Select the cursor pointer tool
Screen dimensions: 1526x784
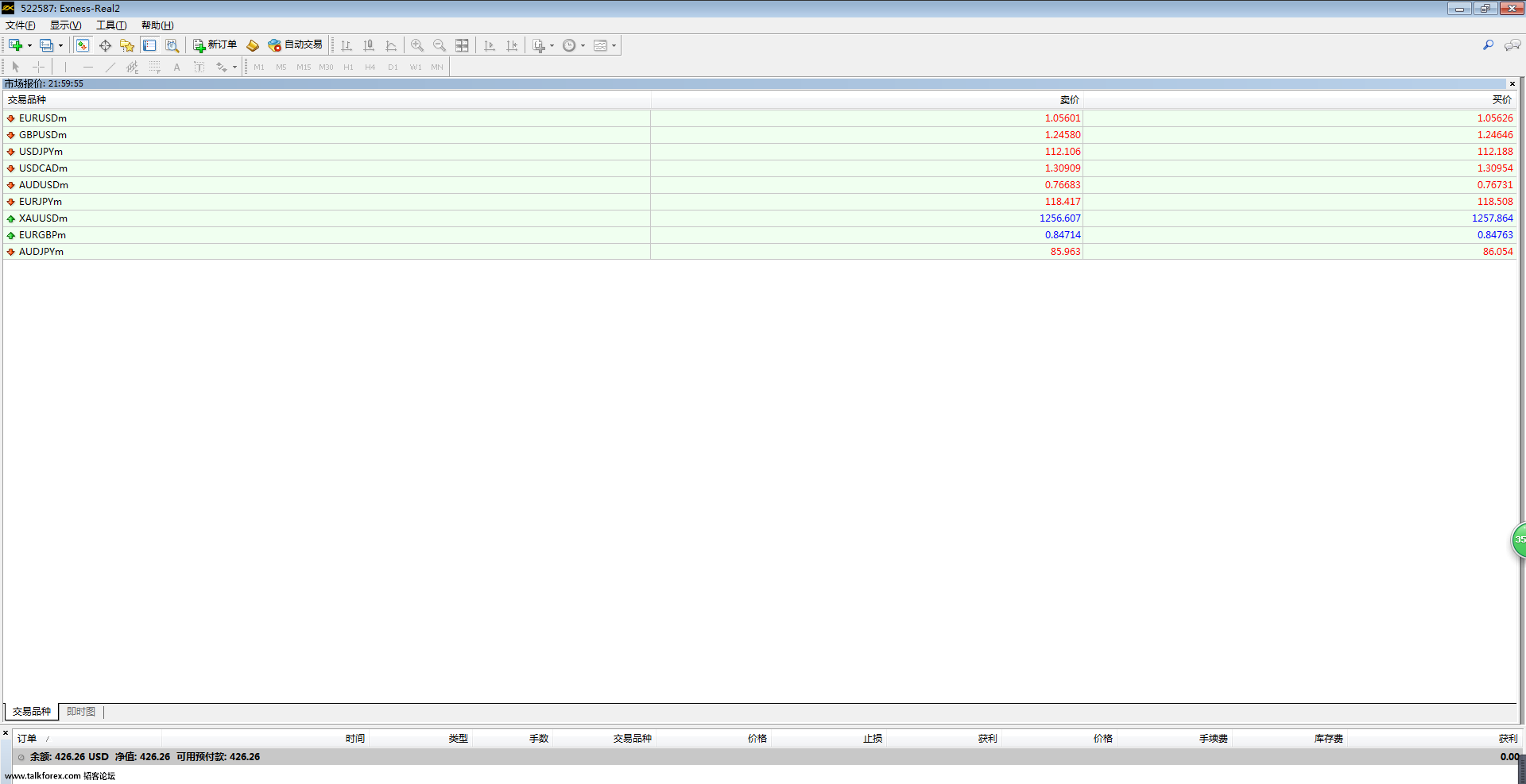tap(16, 67)
